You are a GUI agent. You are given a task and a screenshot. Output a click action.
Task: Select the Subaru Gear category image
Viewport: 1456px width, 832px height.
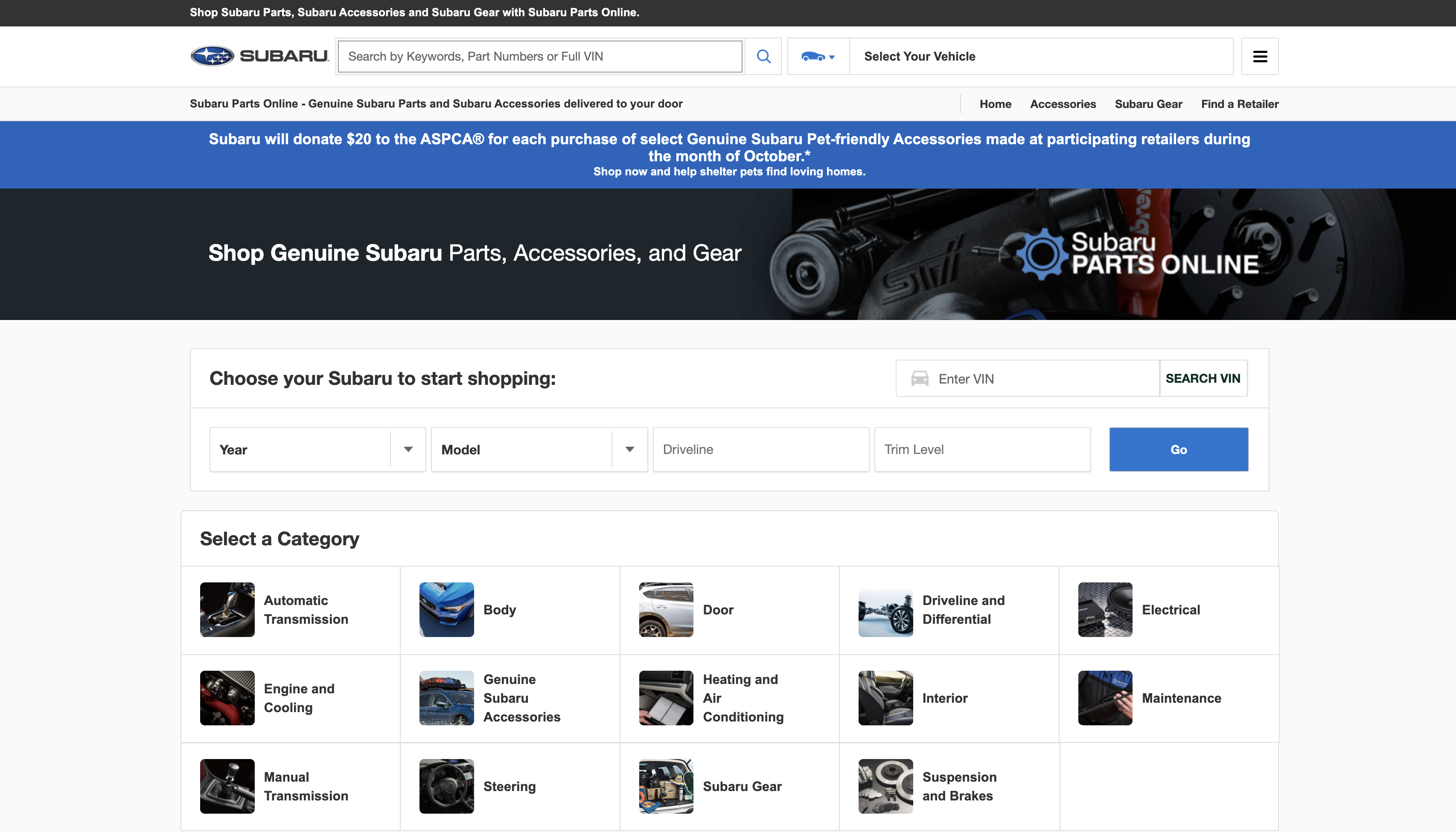point(666,786)
